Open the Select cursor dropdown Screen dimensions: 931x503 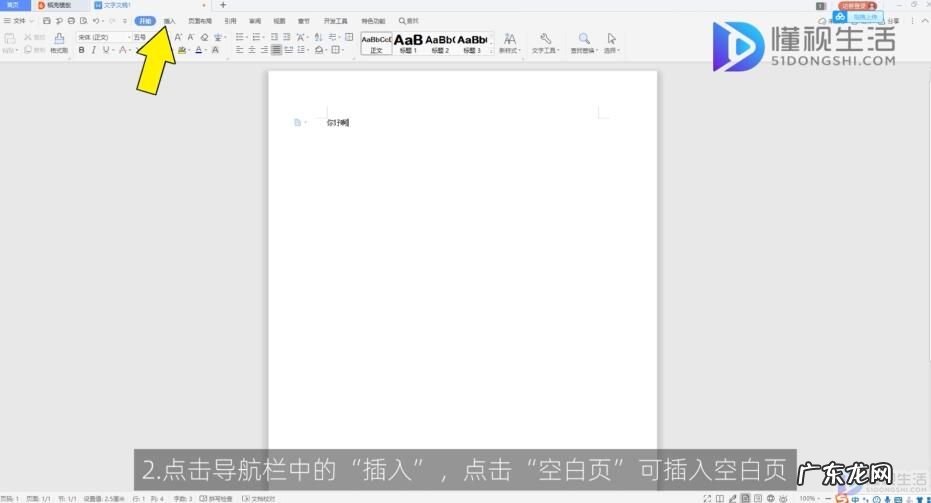point(612,43)
